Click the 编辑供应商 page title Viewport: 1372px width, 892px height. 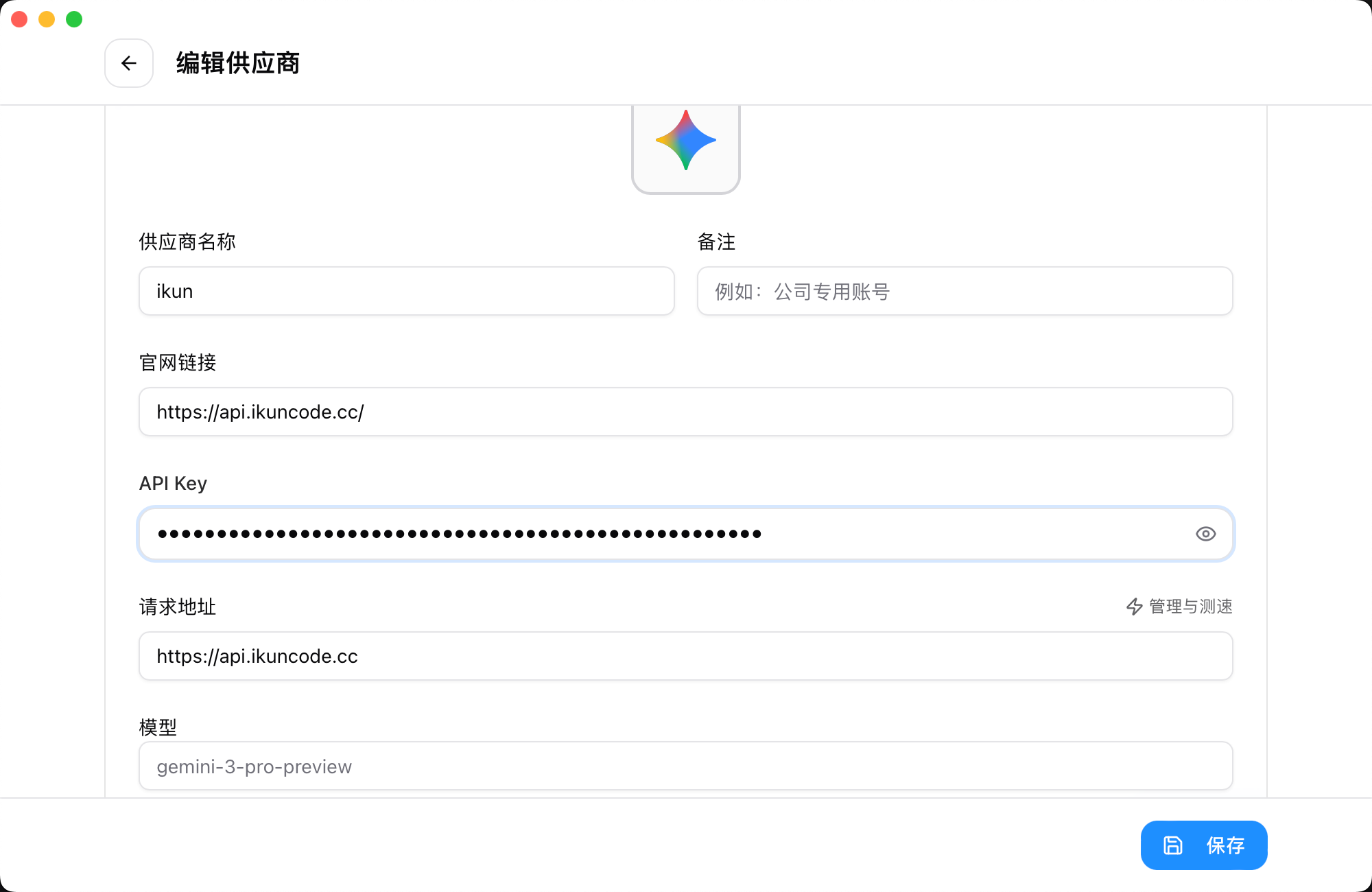tap(237, 63)
